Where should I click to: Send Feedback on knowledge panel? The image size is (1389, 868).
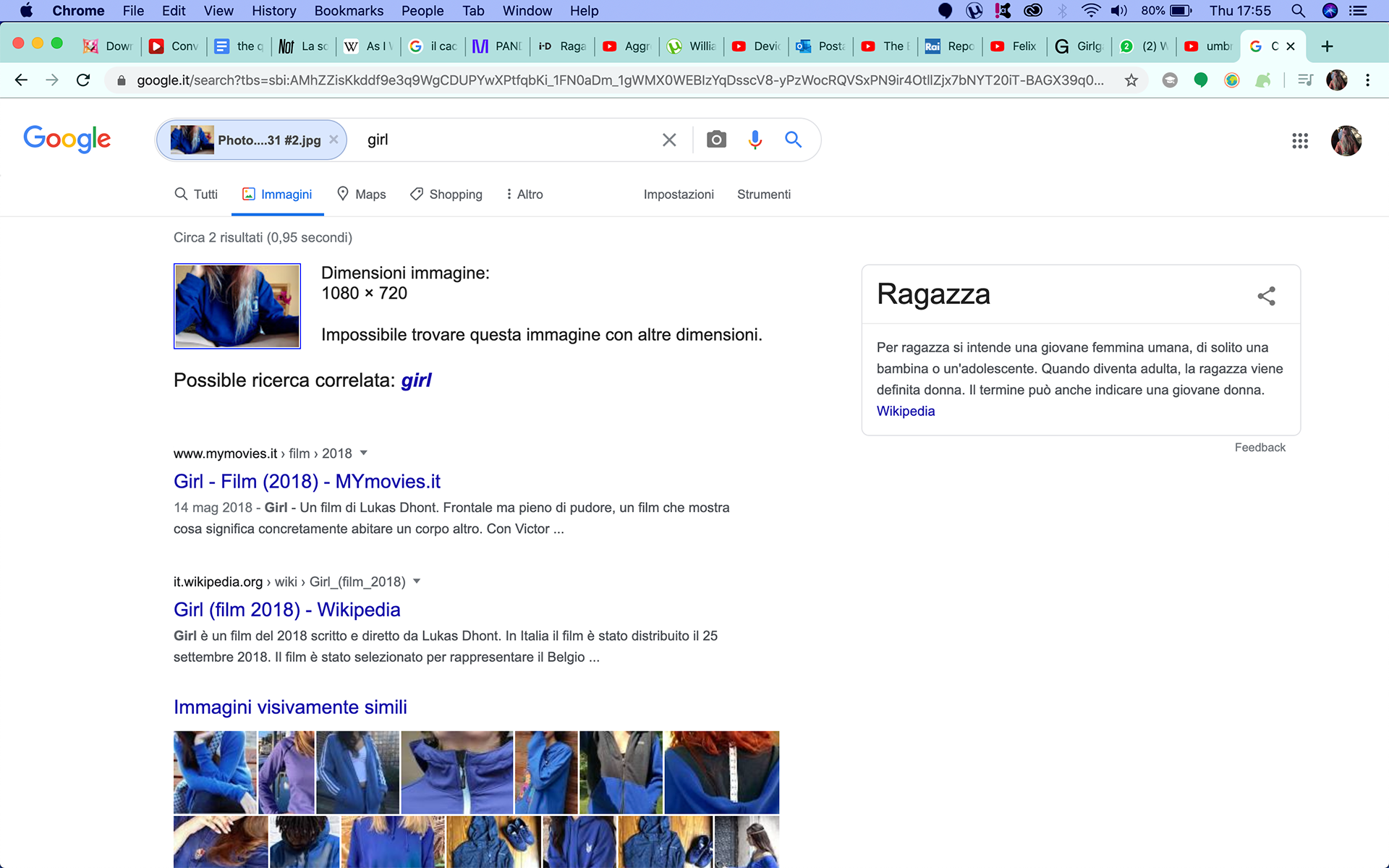(x=1260, y=447)
